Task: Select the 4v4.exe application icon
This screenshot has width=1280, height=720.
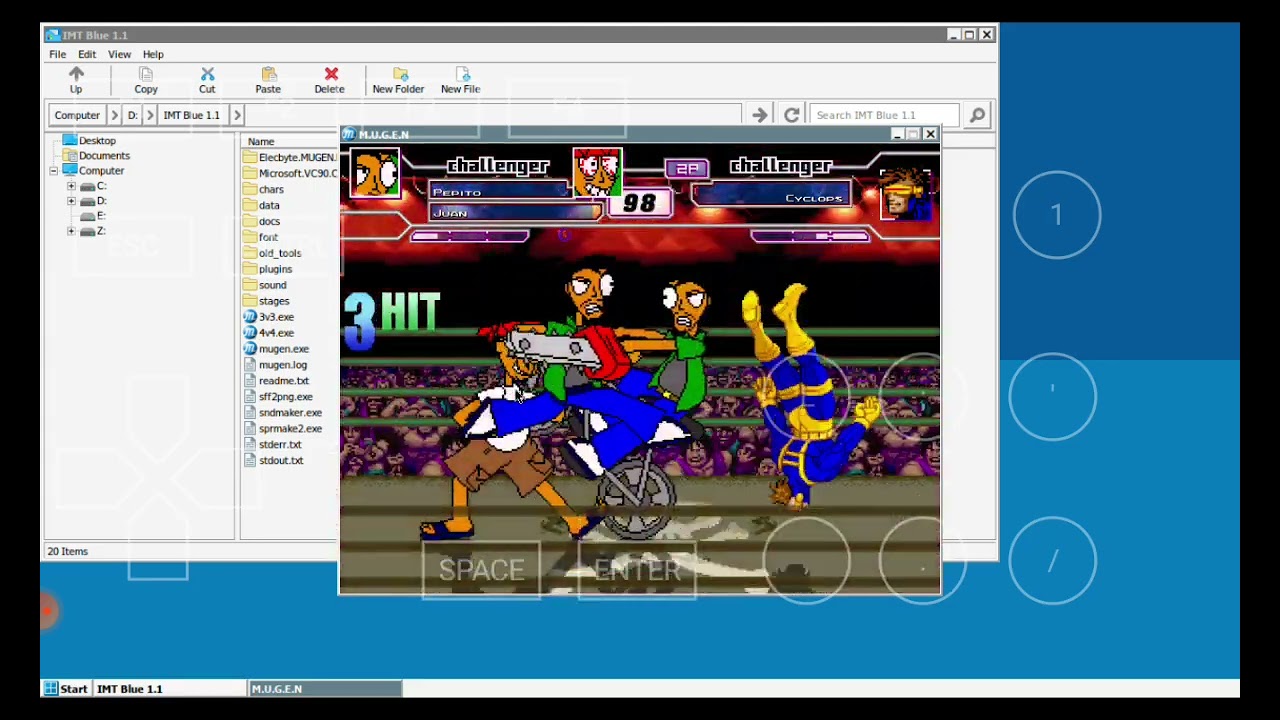Action: 250,333
